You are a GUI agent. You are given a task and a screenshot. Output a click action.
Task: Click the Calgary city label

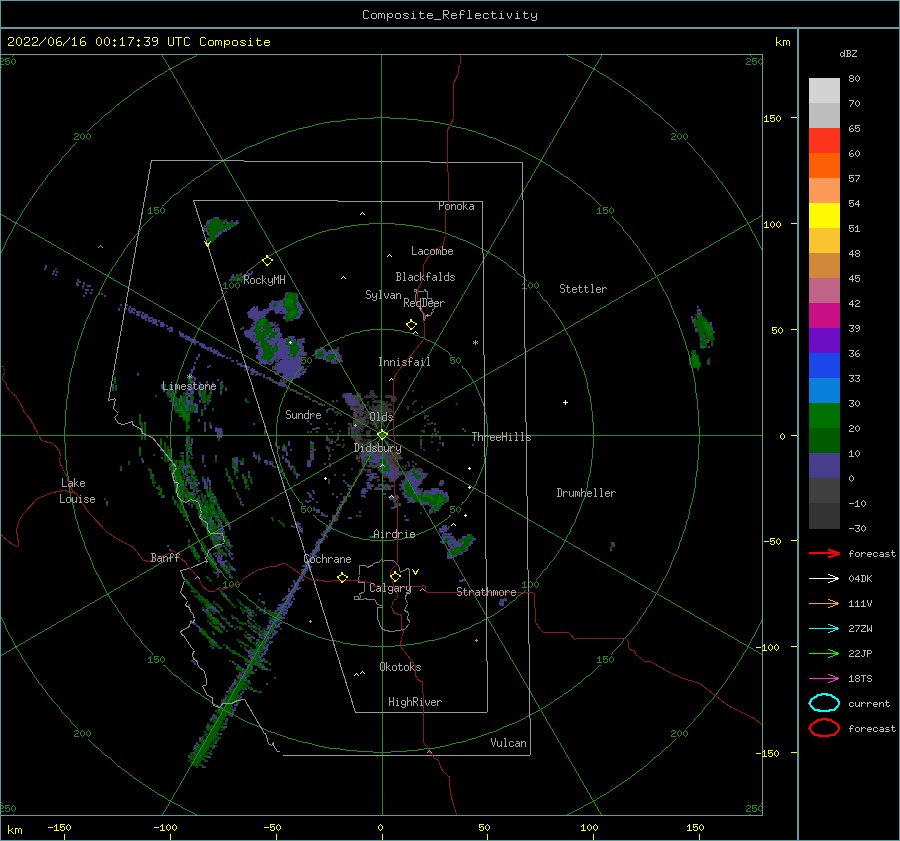[x=390, y=588]
